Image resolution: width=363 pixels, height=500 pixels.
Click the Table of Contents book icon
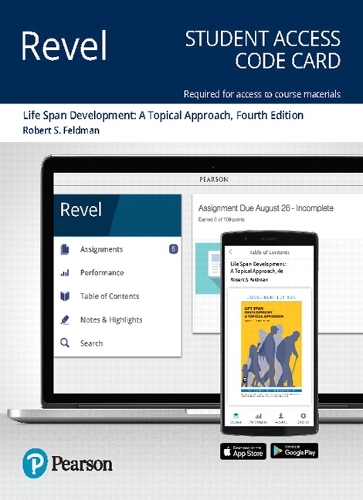[x=65, y=296]
